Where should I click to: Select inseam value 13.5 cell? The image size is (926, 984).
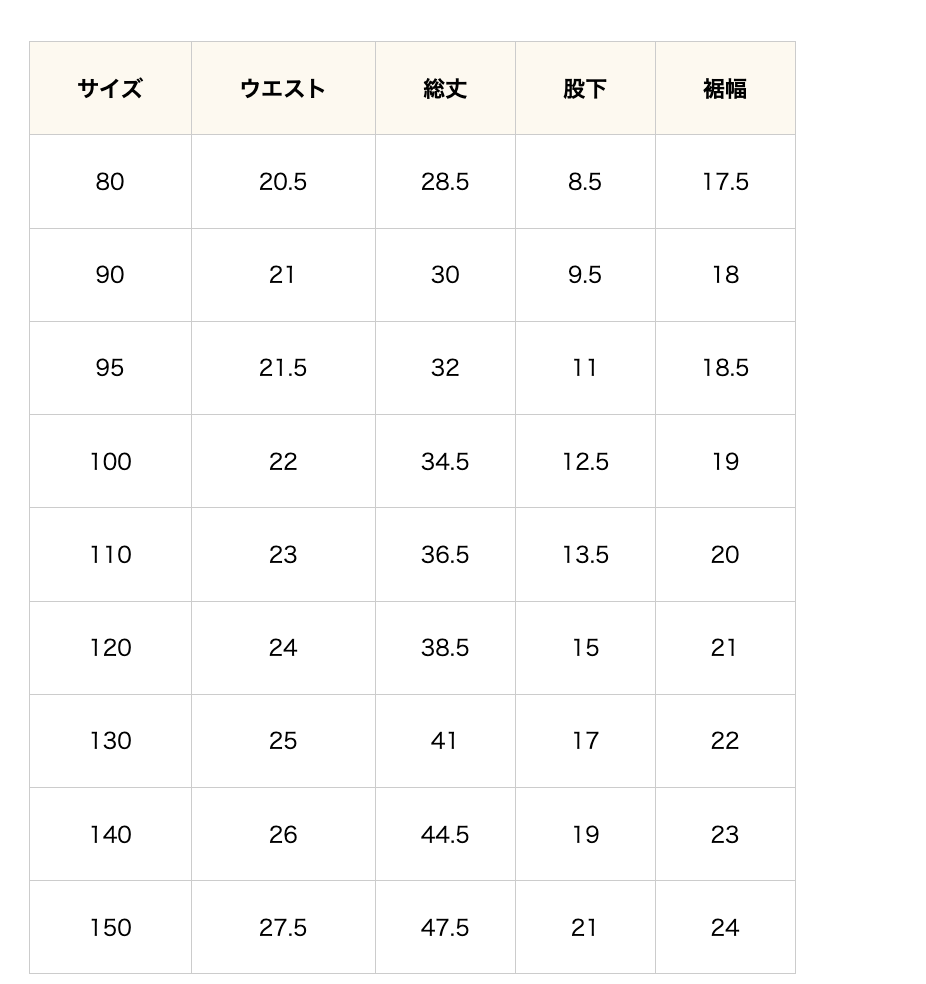pyautogui.click(x=585, y=555)
